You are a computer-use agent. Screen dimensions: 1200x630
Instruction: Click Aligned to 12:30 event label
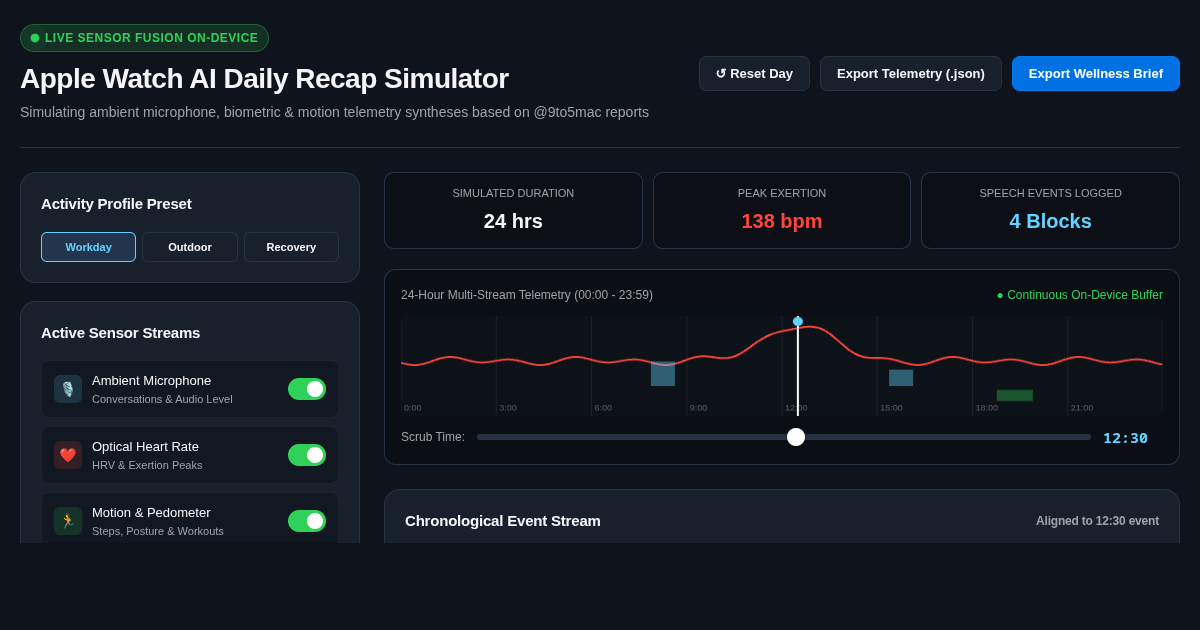tap(1097, 521)
